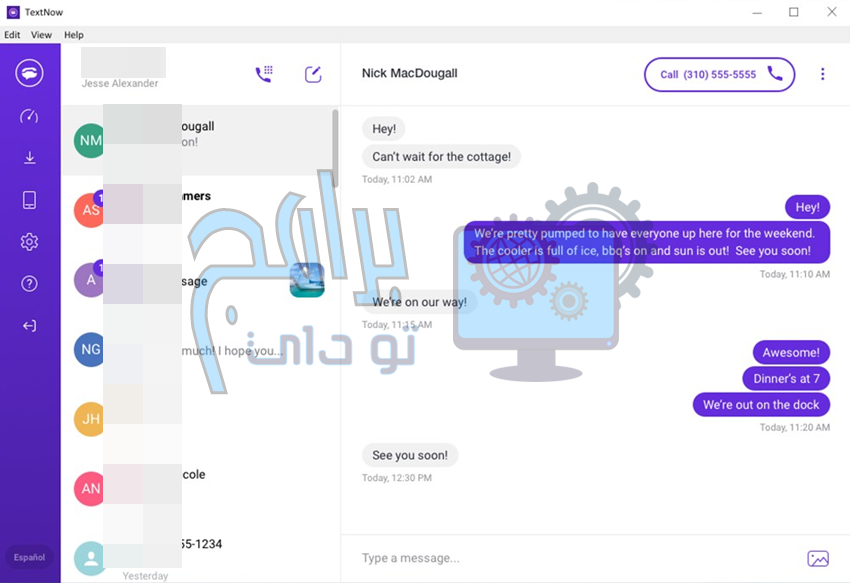The width and height of the screenshot is (850, 583).
Task: Open the speedometer usage icon in sidebar
Action: click(29, 116)
